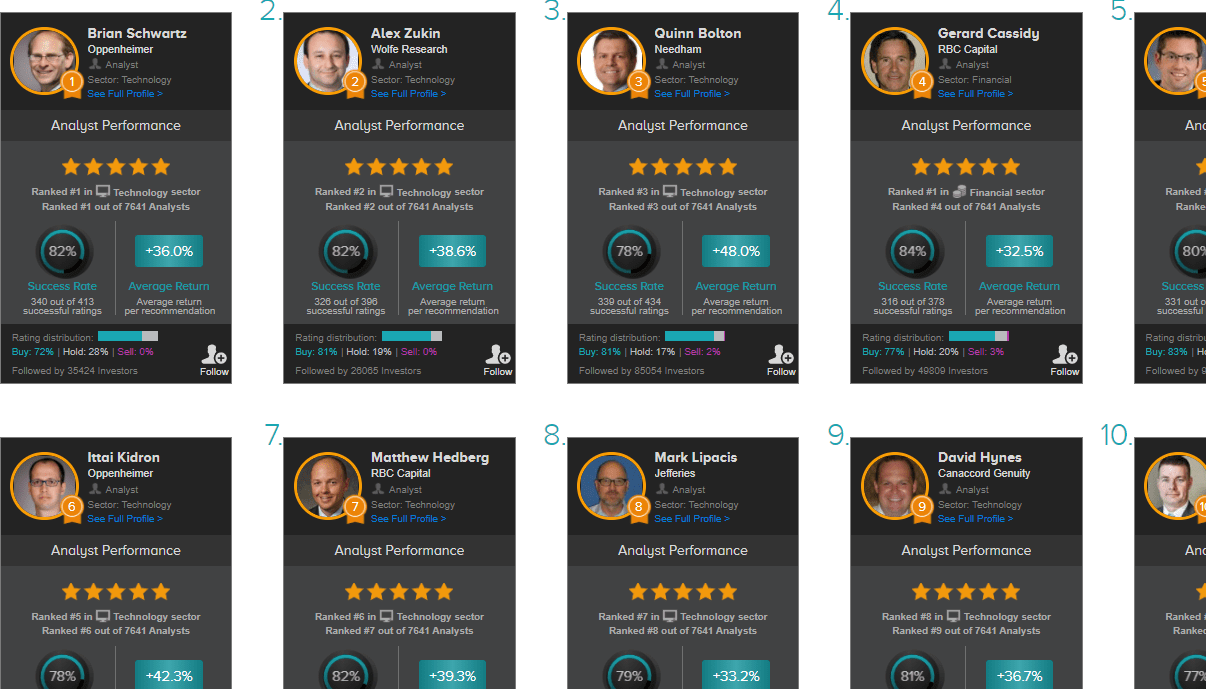This screenshot has width=1206, height=689.
Task: Follow analyst Brian Schwartz
Action: coord(214,360)
